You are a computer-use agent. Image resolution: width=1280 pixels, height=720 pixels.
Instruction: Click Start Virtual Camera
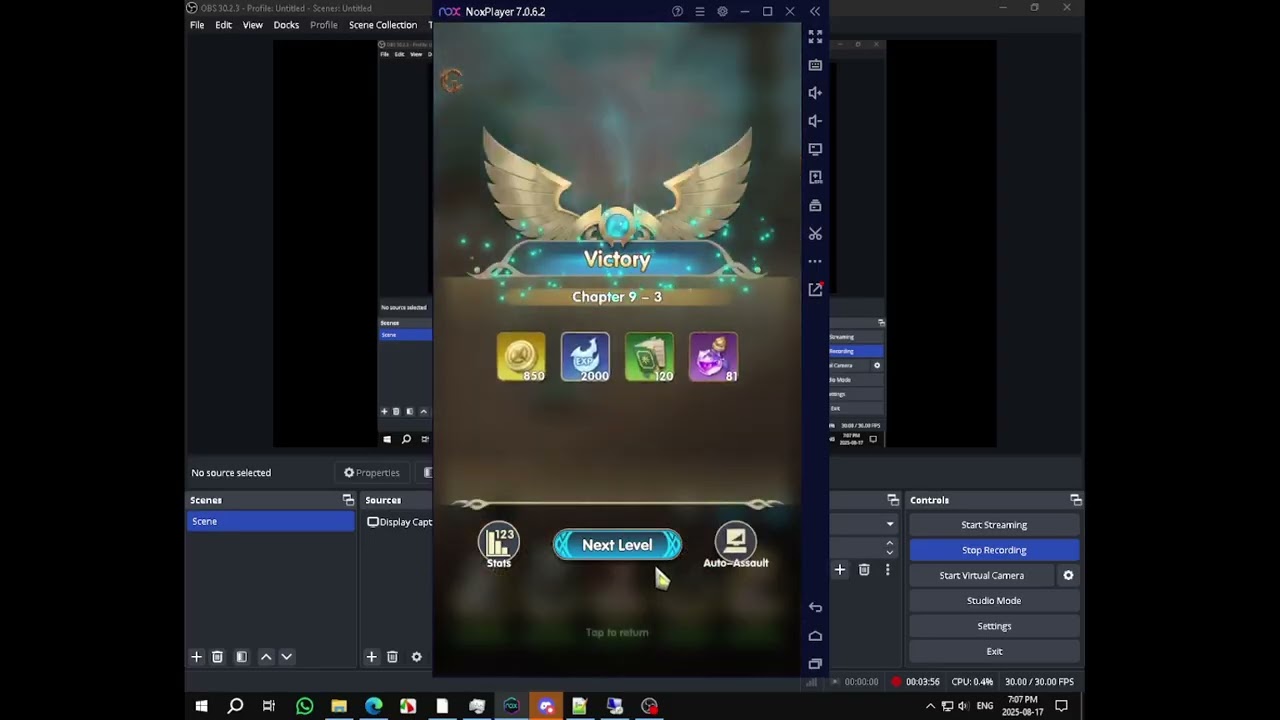pos(981,575)
